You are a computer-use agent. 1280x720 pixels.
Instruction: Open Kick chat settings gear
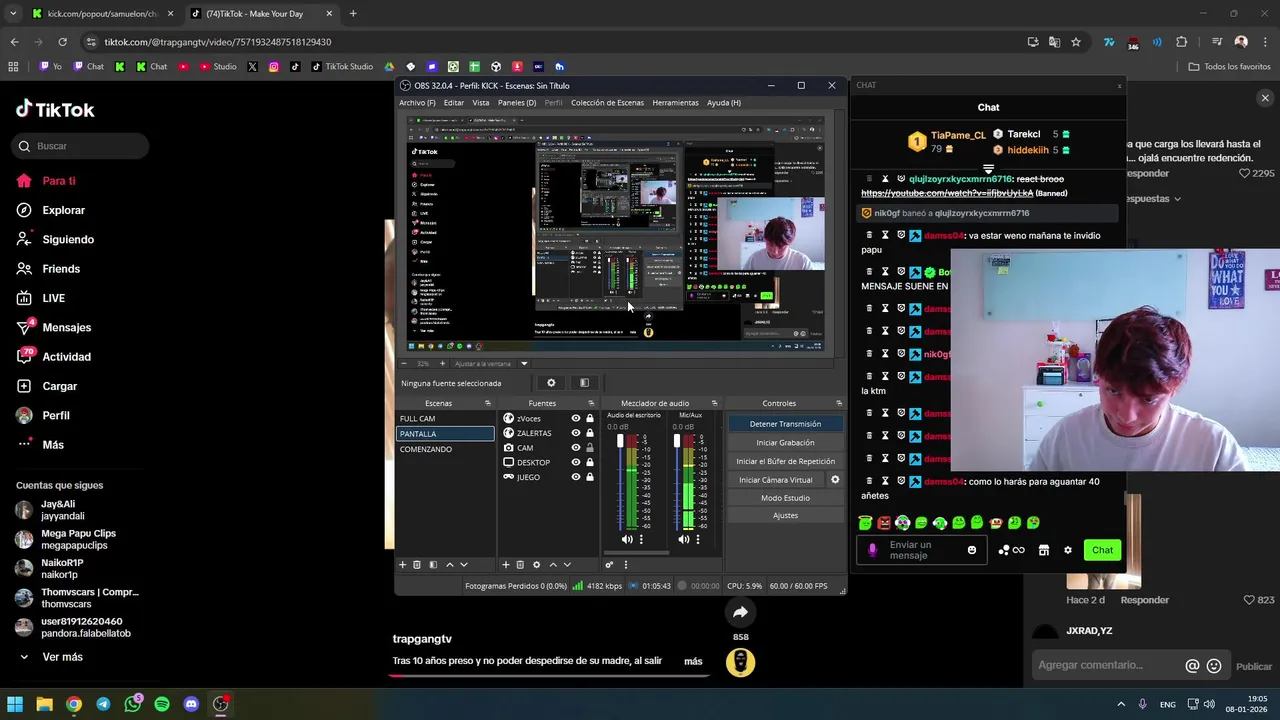[x=1068, y=550]
